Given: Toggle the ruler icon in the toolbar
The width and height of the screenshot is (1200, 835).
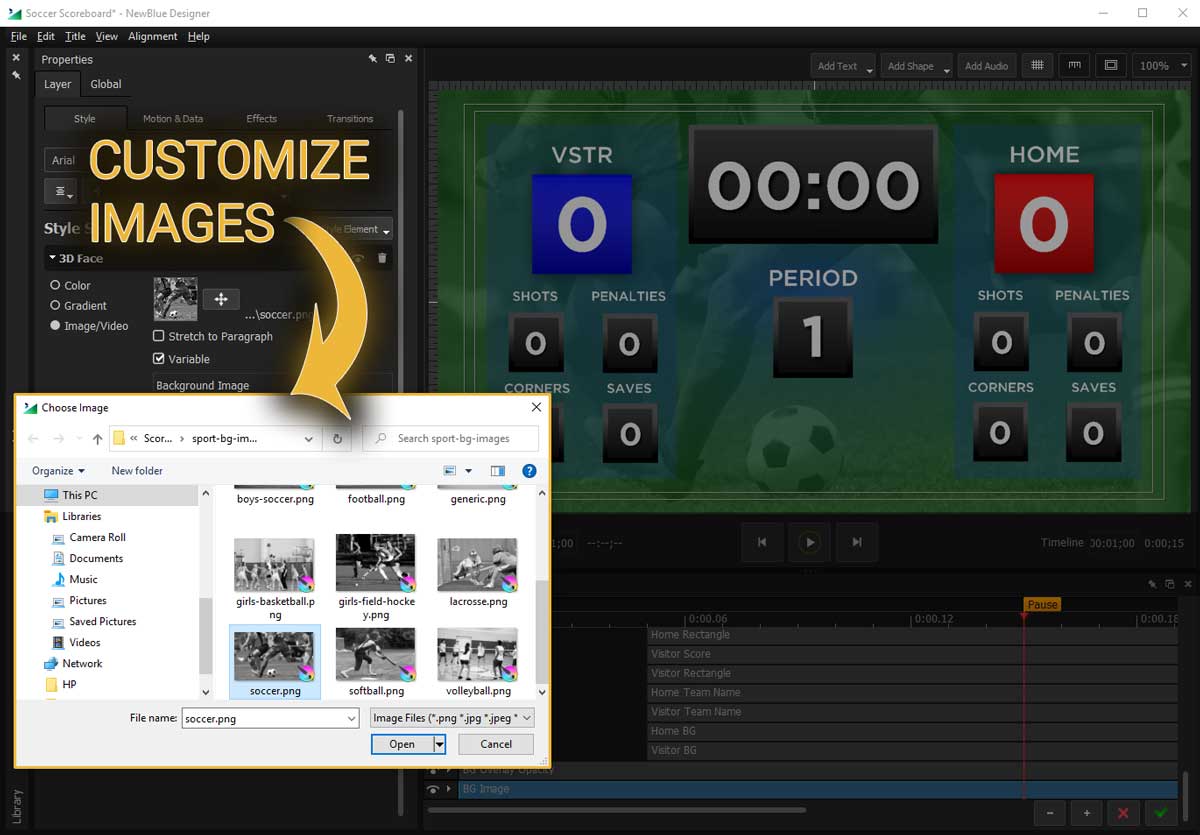Looking at the screenshot, I should point(1074,65).
